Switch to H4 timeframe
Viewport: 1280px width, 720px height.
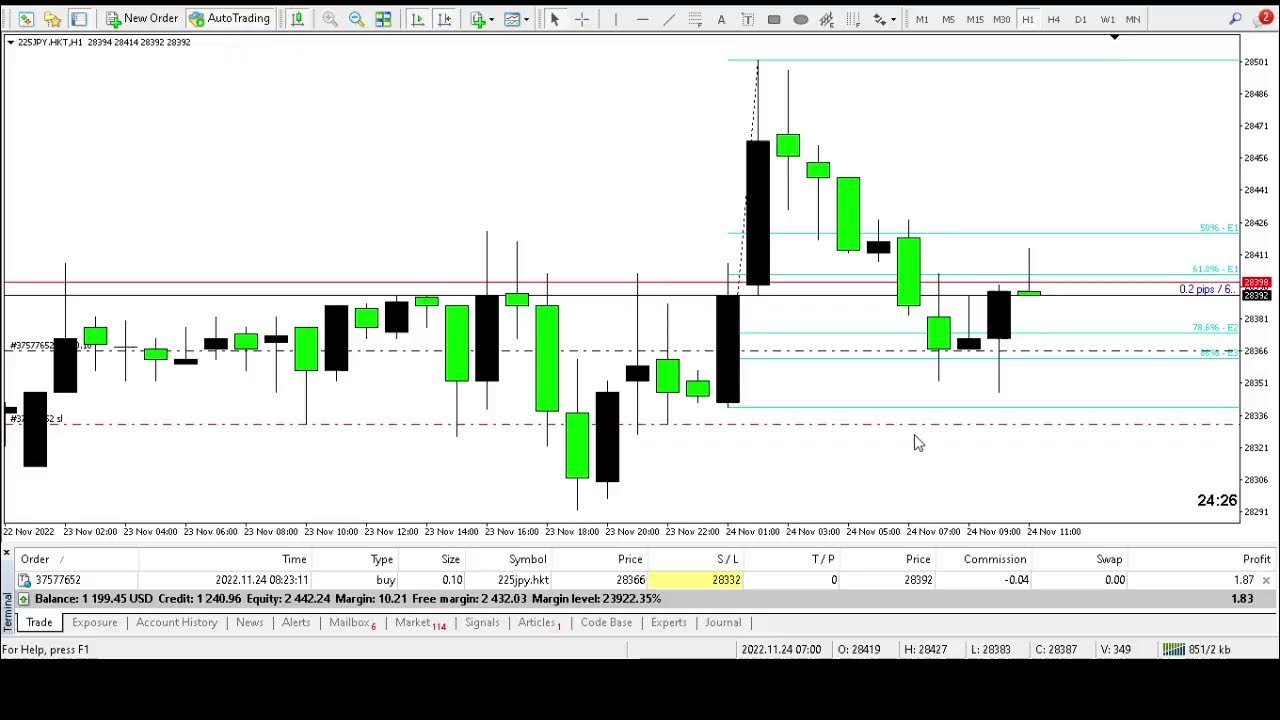pyautogui.click(x=1054, y=19)
